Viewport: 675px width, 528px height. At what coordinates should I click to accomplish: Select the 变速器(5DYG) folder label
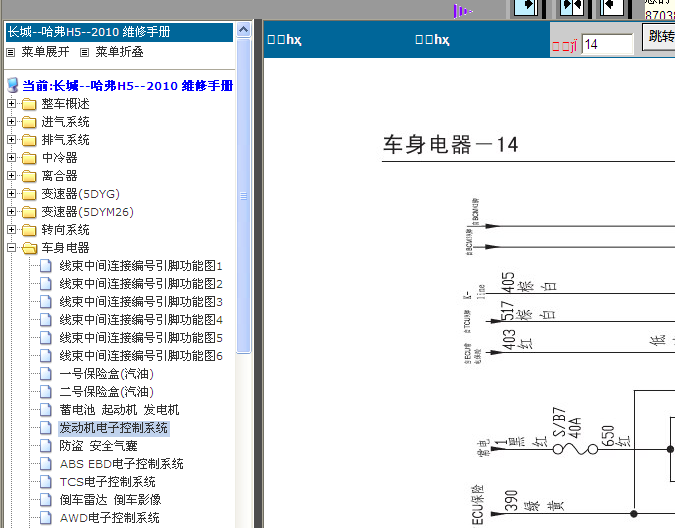pos(81,194)
